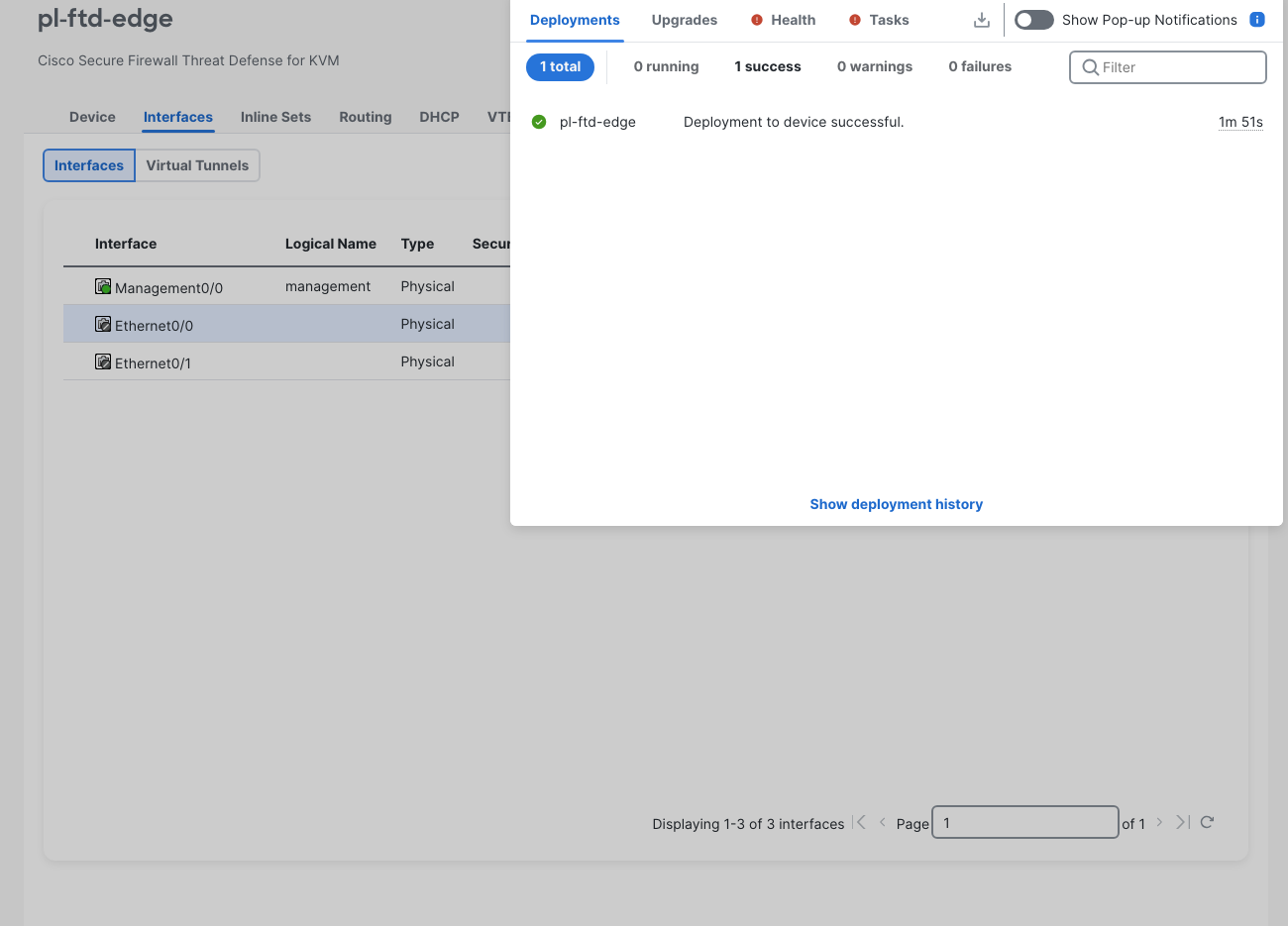Filter by 0 running deployments
The height and width of the screenshot is (926, 1288).
pos(666,66)
